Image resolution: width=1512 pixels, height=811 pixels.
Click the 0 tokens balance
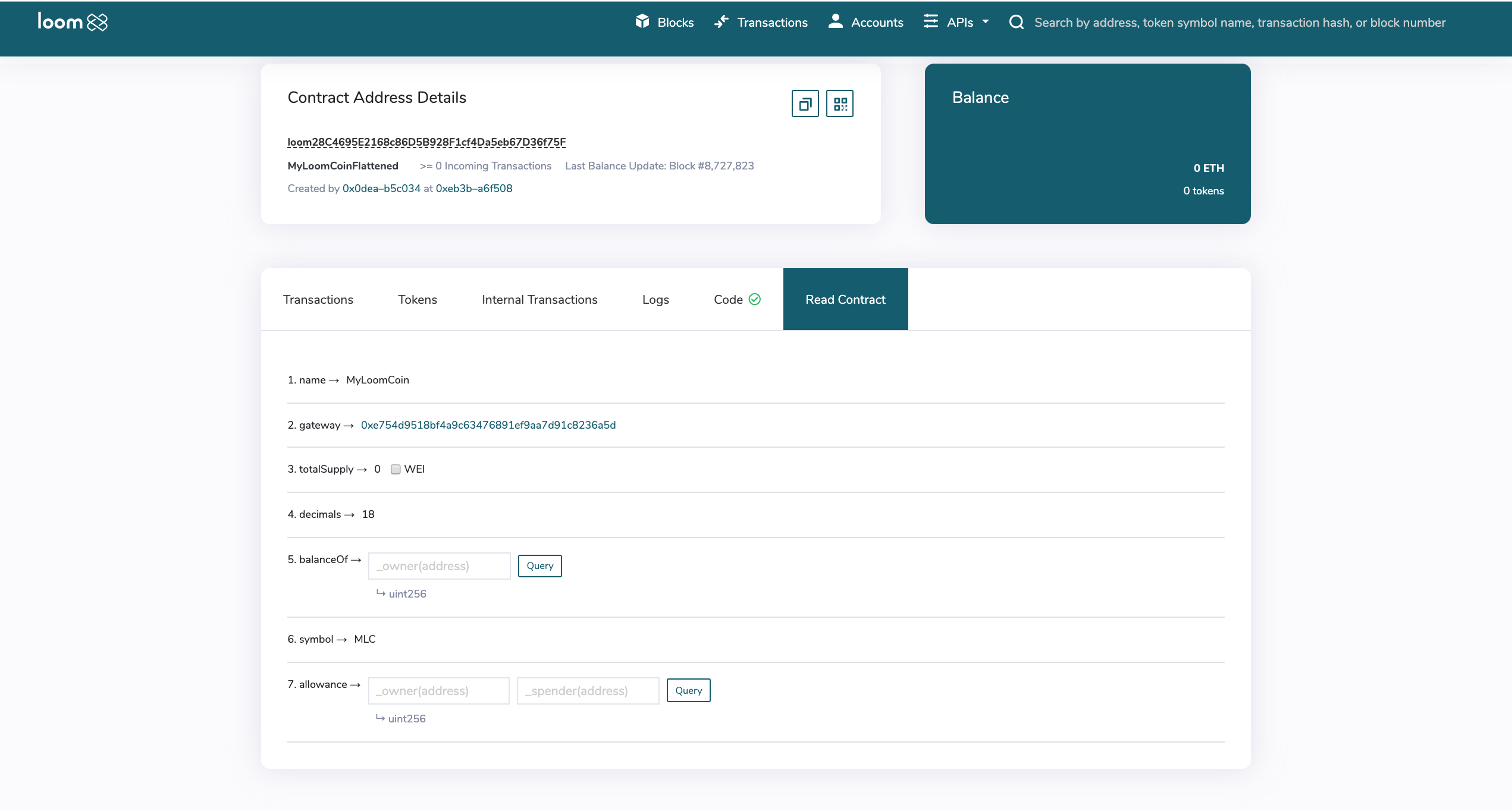coord(1203,191)
